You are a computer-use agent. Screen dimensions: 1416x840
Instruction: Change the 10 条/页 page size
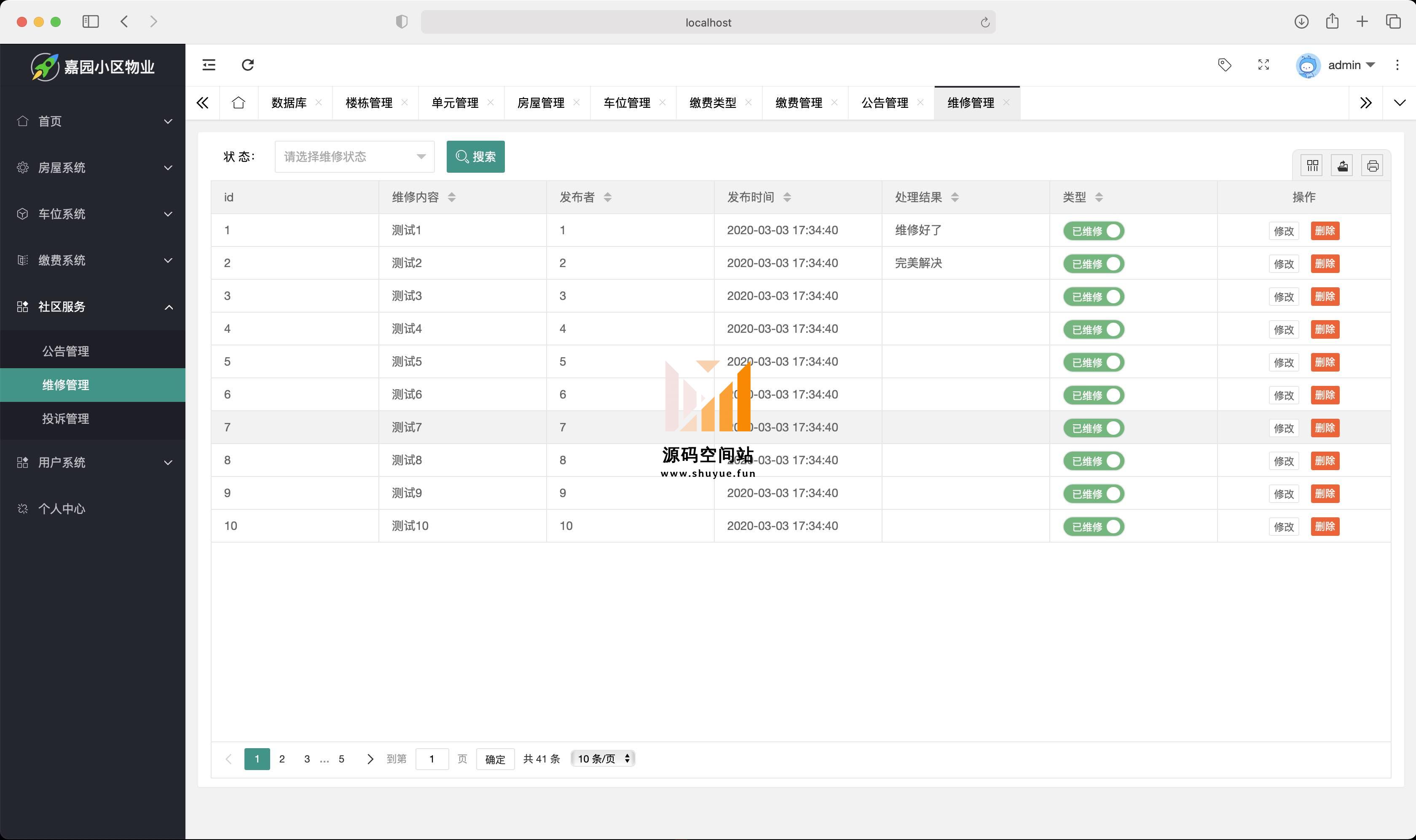pos(603,759)
